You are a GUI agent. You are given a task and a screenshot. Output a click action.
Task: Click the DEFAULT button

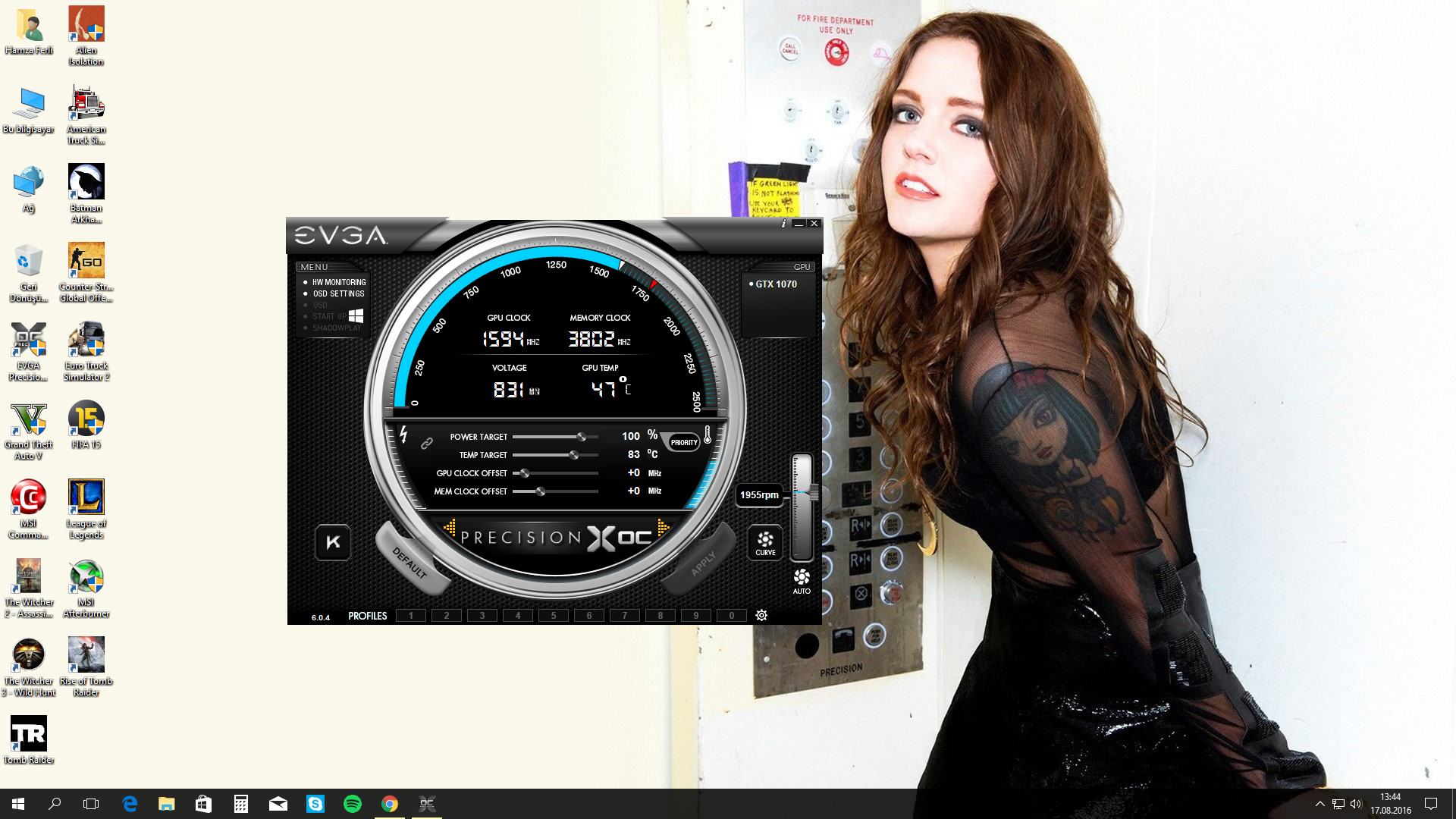(410, 561)
